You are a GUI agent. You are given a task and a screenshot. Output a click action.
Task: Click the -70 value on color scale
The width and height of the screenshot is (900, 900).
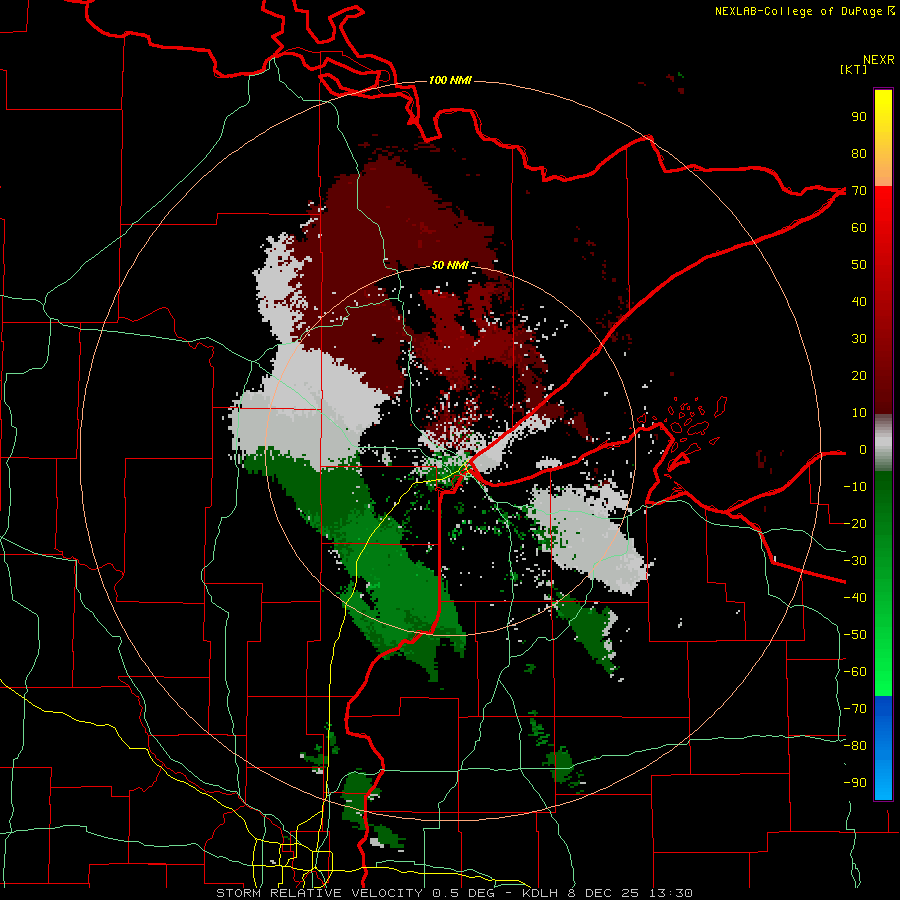[855, 709]
